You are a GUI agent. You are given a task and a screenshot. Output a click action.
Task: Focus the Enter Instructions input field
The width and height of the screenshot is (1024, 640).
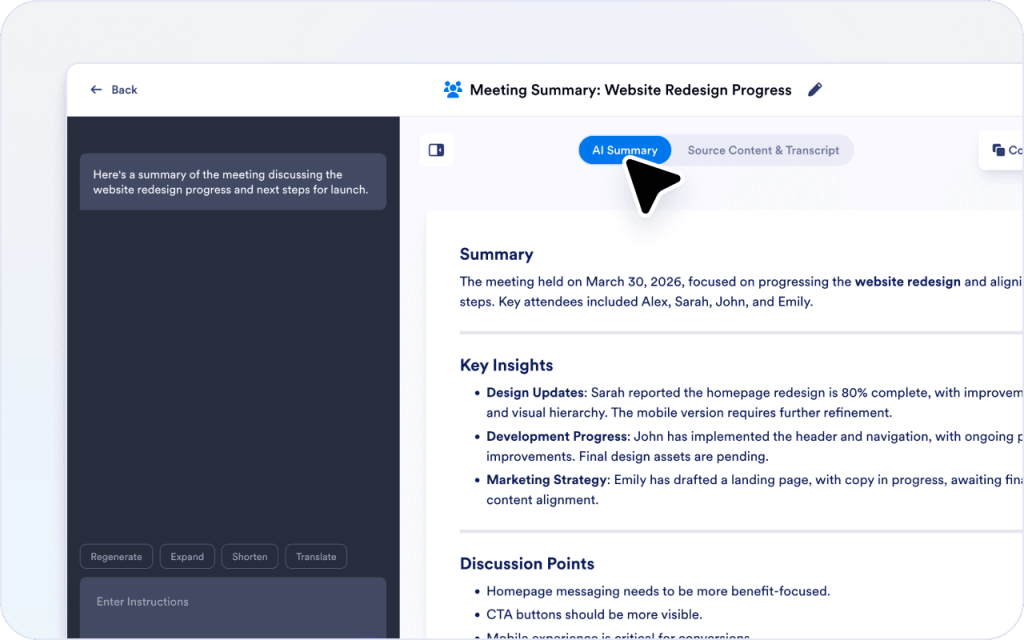[232, 602]
